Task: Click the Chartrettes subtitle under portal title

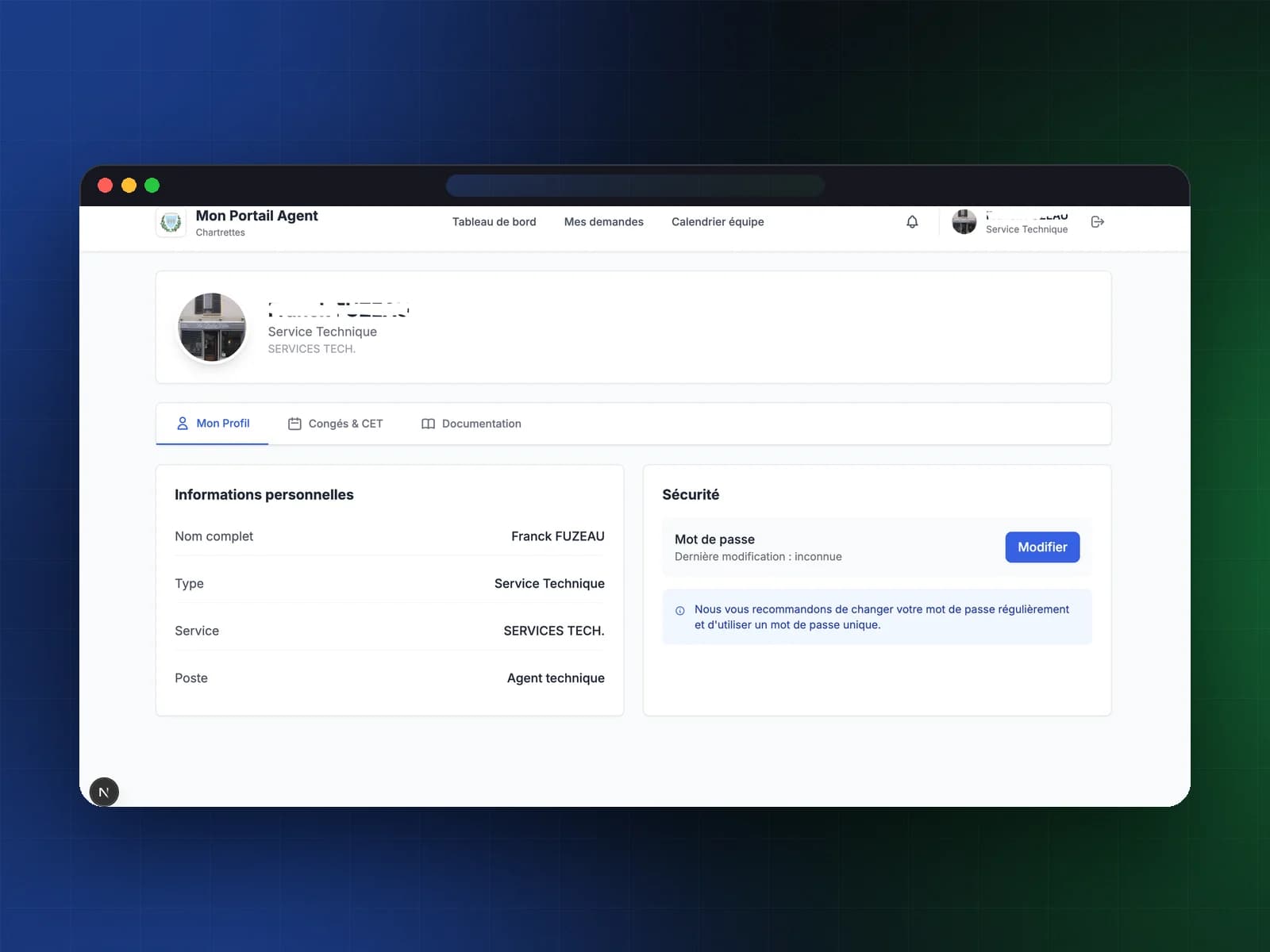Action: coord(220,232)
